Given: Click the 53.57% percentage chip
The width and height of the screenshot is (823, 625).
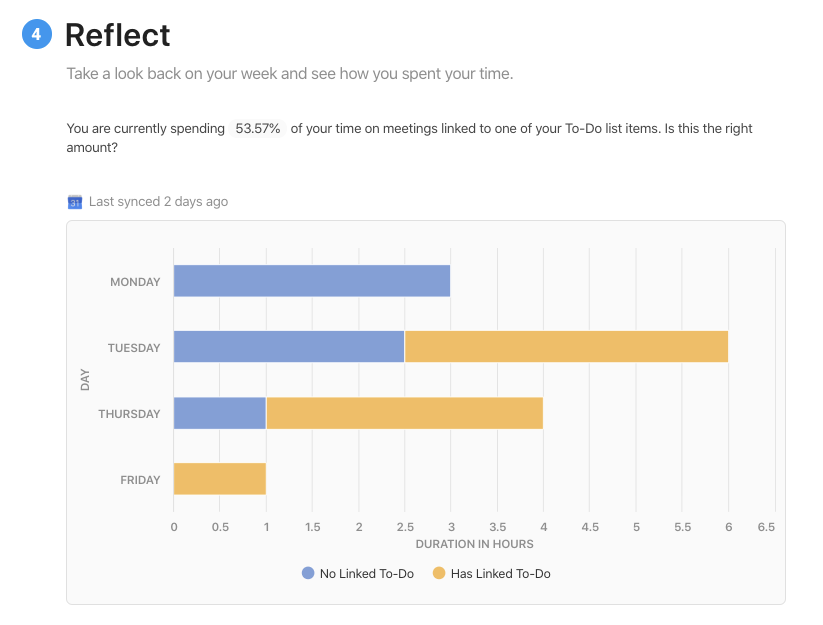Looking at the screenshot, I should click(257, 129).
